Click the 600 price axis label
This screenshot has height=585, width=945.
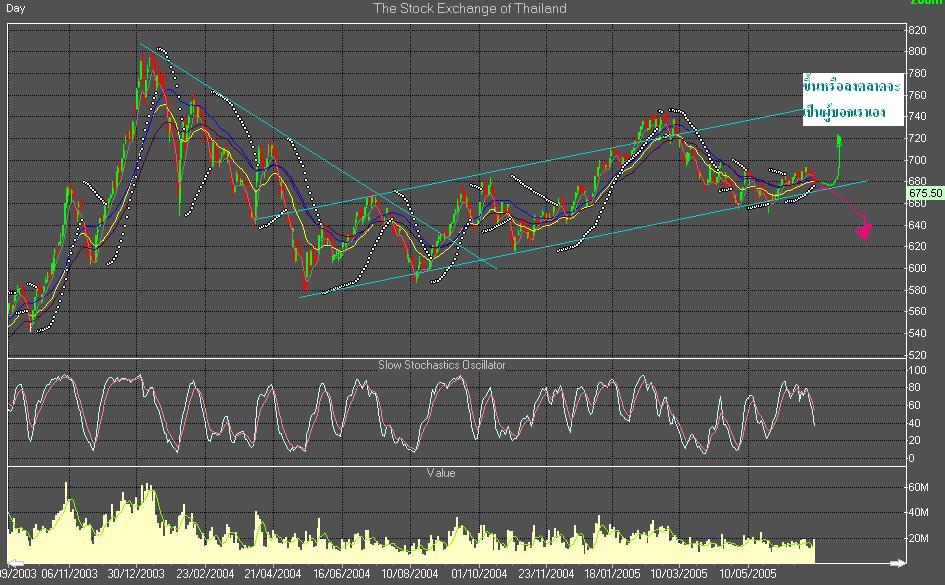[x=917, y=268]
